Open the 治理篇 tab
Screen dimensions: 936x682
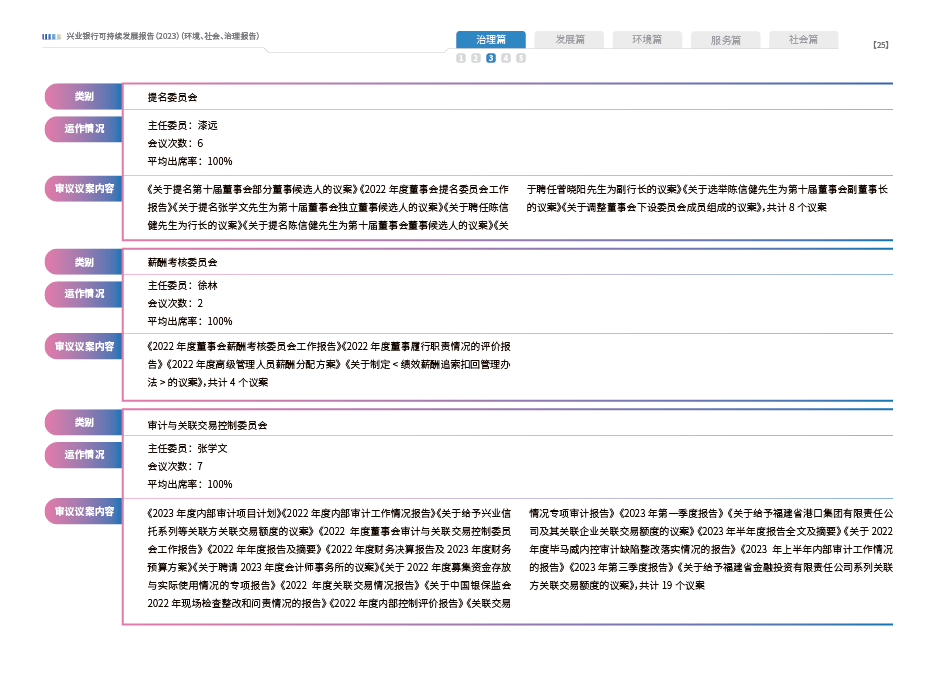point(490,40)
